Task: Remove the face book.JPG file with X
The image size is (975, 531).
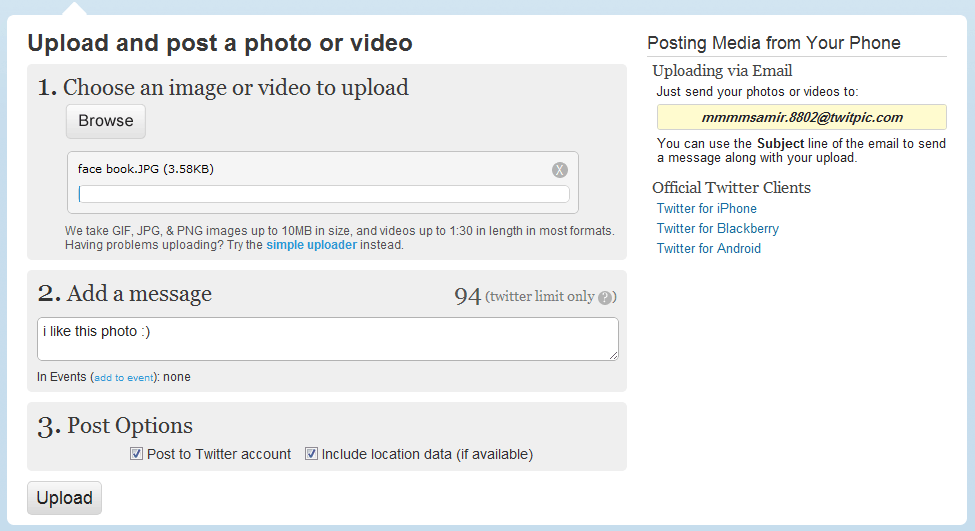Action: click(560, 170)
